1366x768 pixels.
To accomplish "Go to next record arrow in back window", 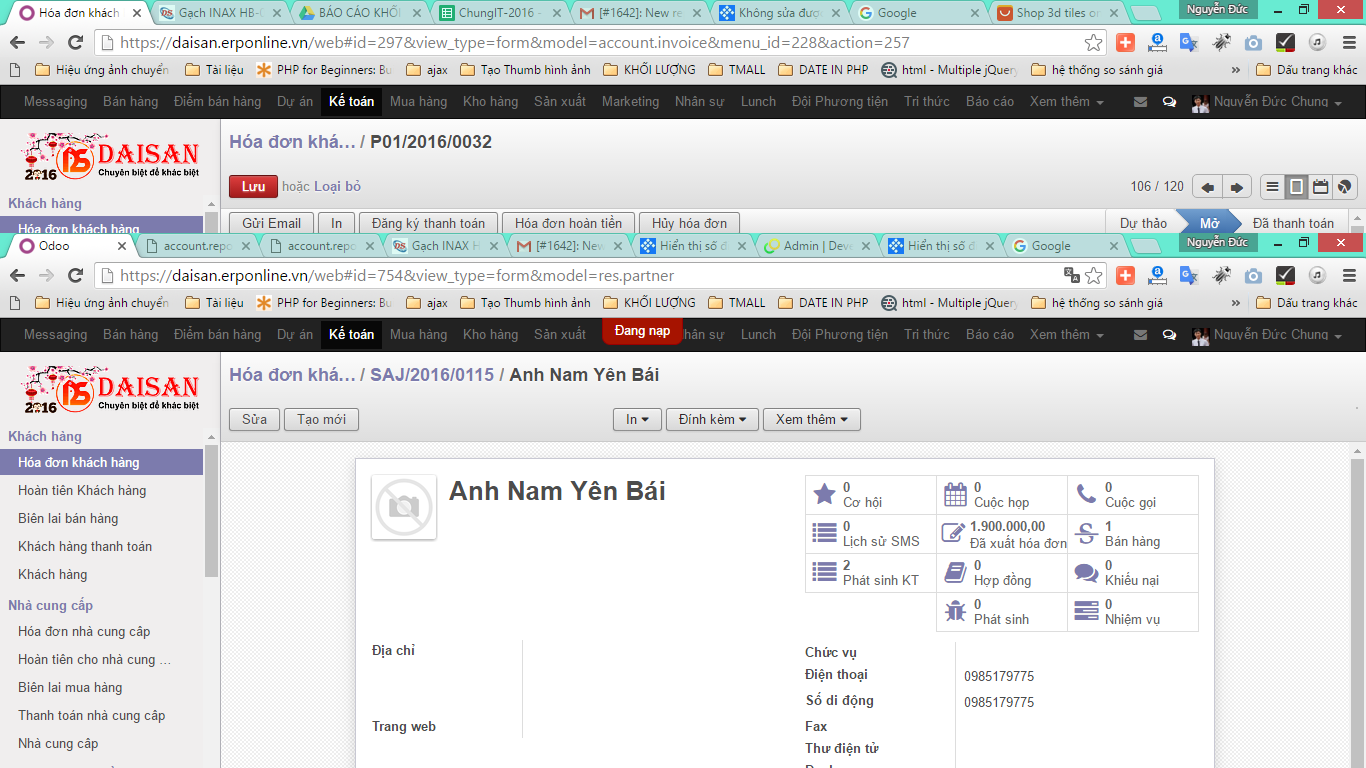I will (1238, 187).
